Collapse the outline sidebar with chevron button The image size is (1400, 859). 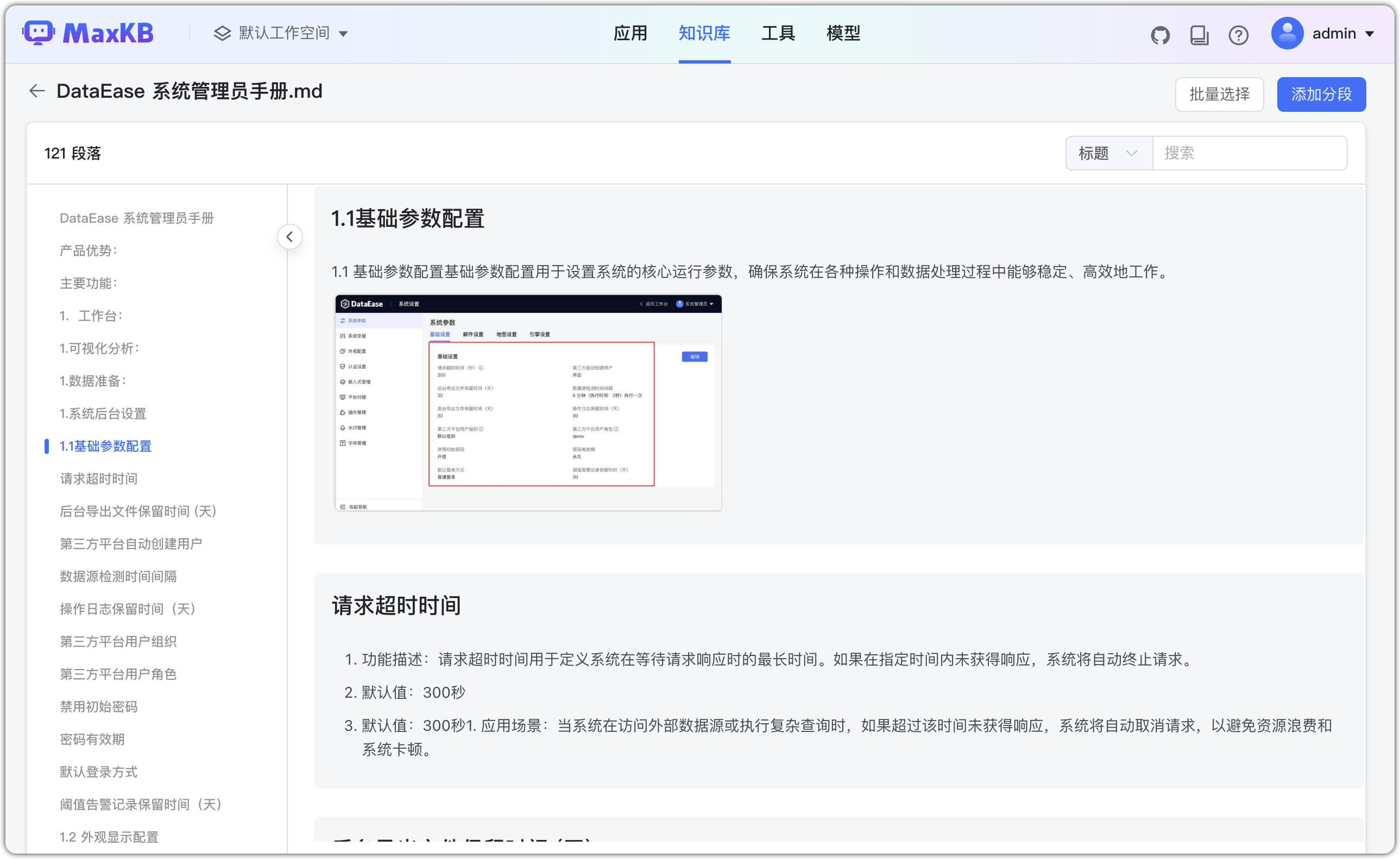(290, 237)
